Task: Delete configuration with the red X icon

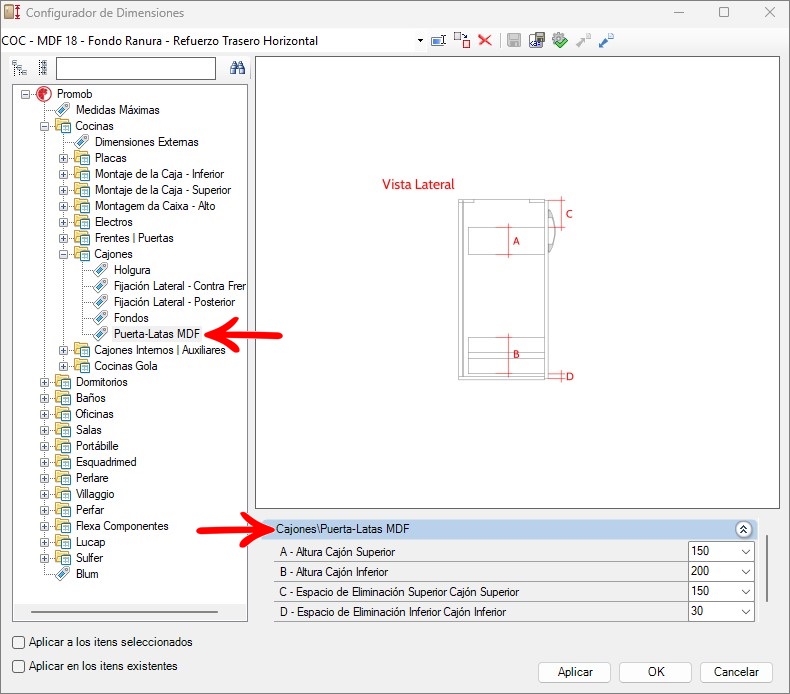Action: (x=485, y=40)
